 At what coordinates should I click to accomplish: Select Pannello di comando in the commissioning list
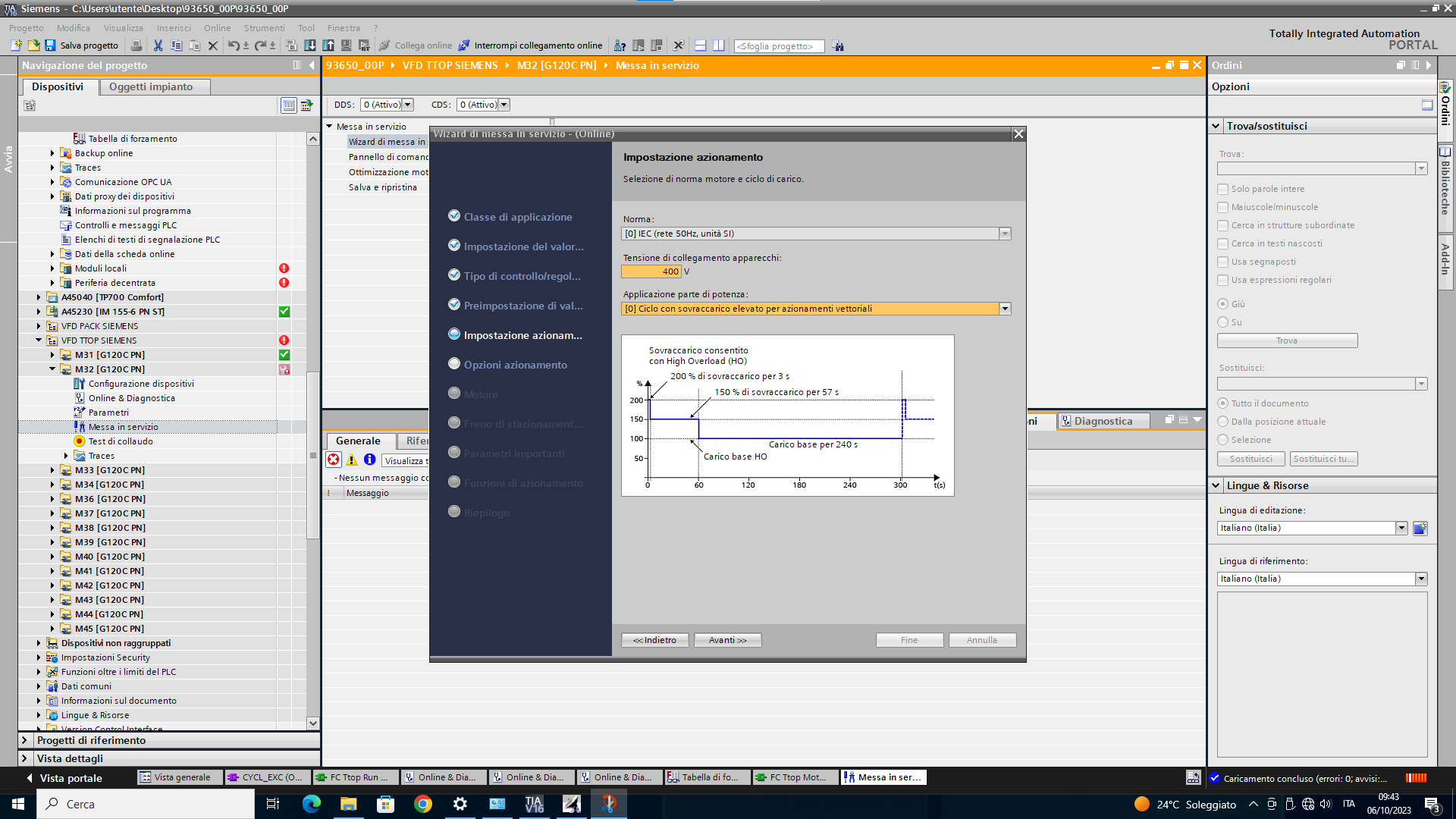tap(388, 157)
